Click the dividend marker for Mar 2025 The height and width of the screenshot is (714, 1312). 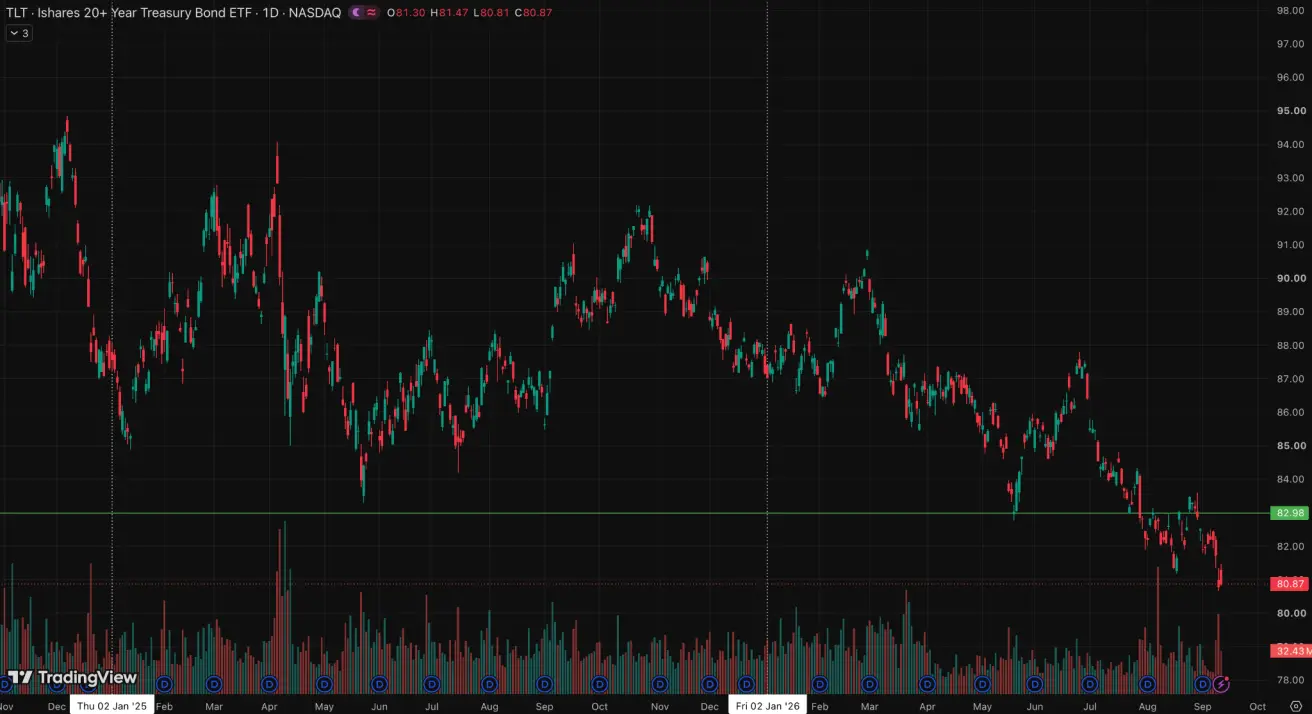click(213, 684)
